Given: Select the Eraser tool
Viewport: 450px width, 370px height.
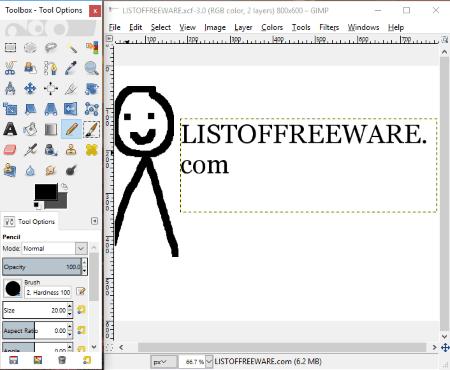Looking at the screenshot, I should click(10, 150).
